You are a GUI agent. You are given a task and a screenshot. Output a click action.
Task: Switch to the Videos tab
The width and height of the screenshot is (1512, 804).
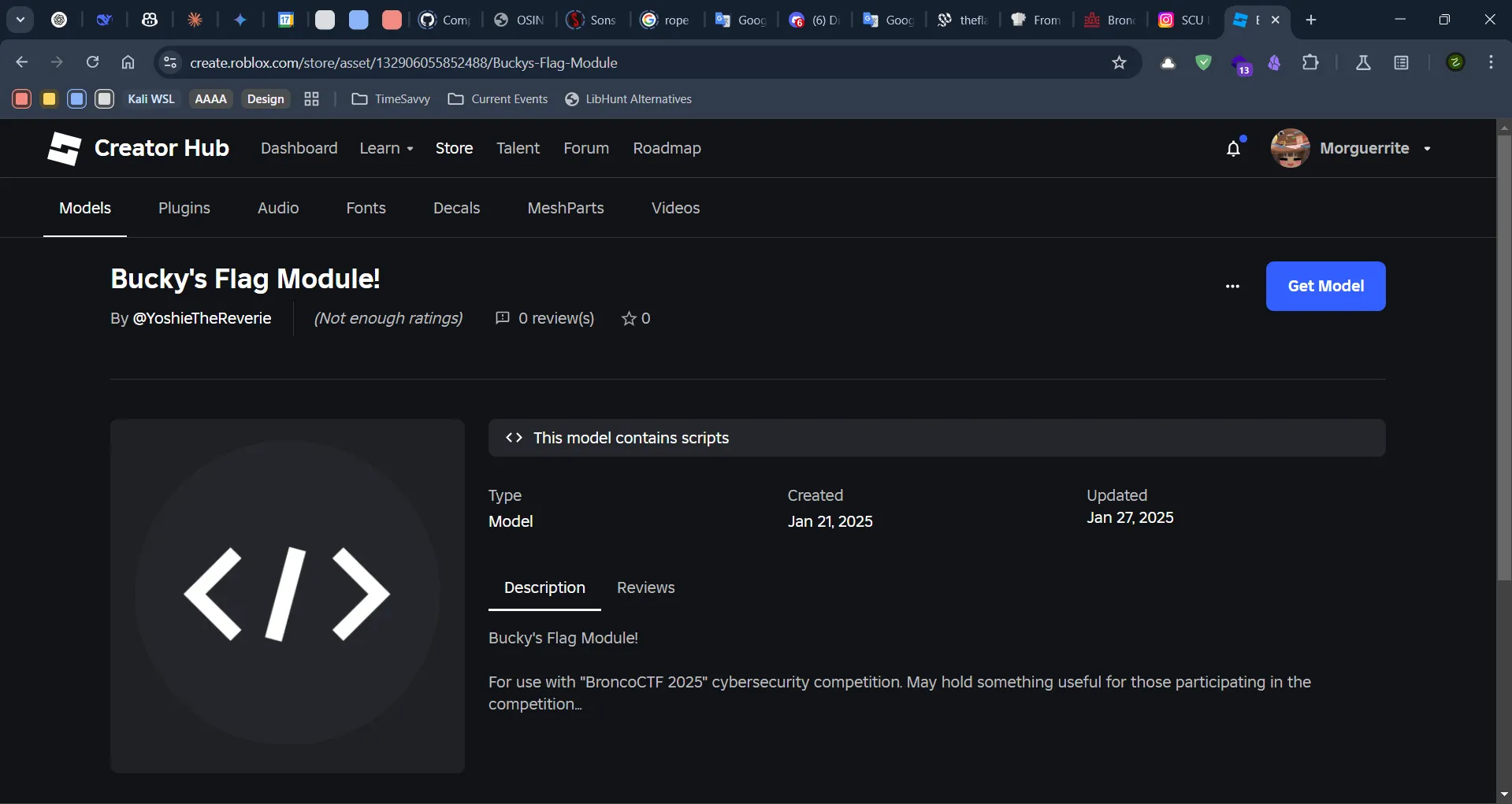(675, 208)
